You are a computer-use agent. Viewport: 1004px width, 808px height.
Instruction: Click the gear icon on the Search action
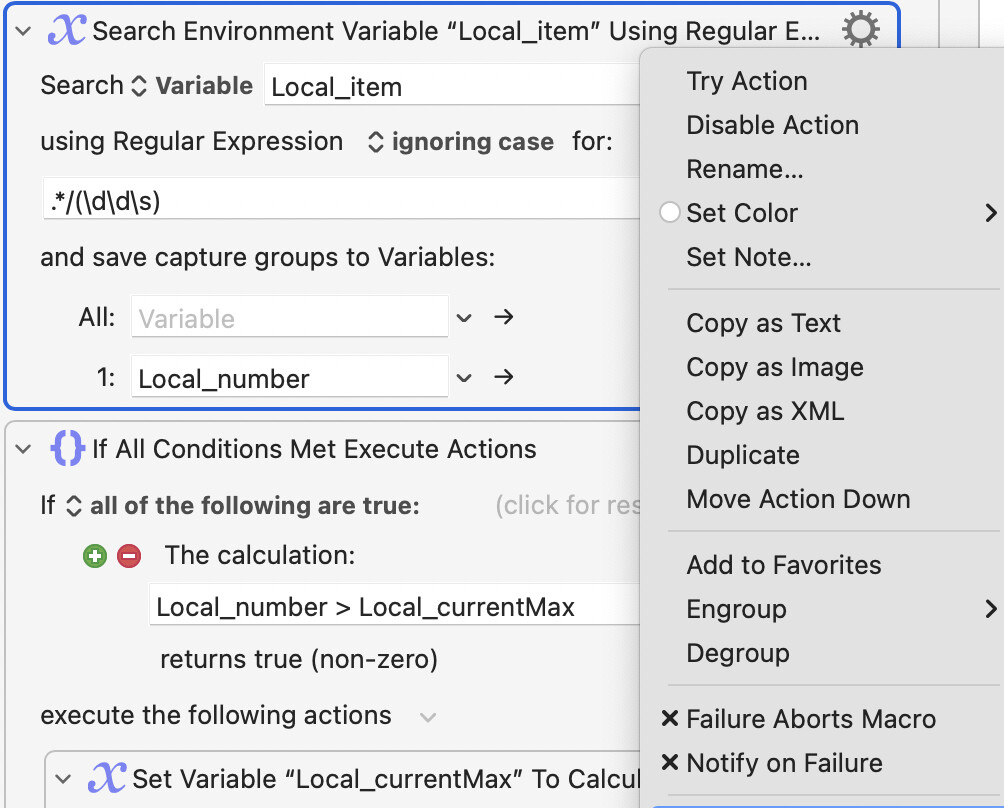pyautogui.click(x=860, y=30)
